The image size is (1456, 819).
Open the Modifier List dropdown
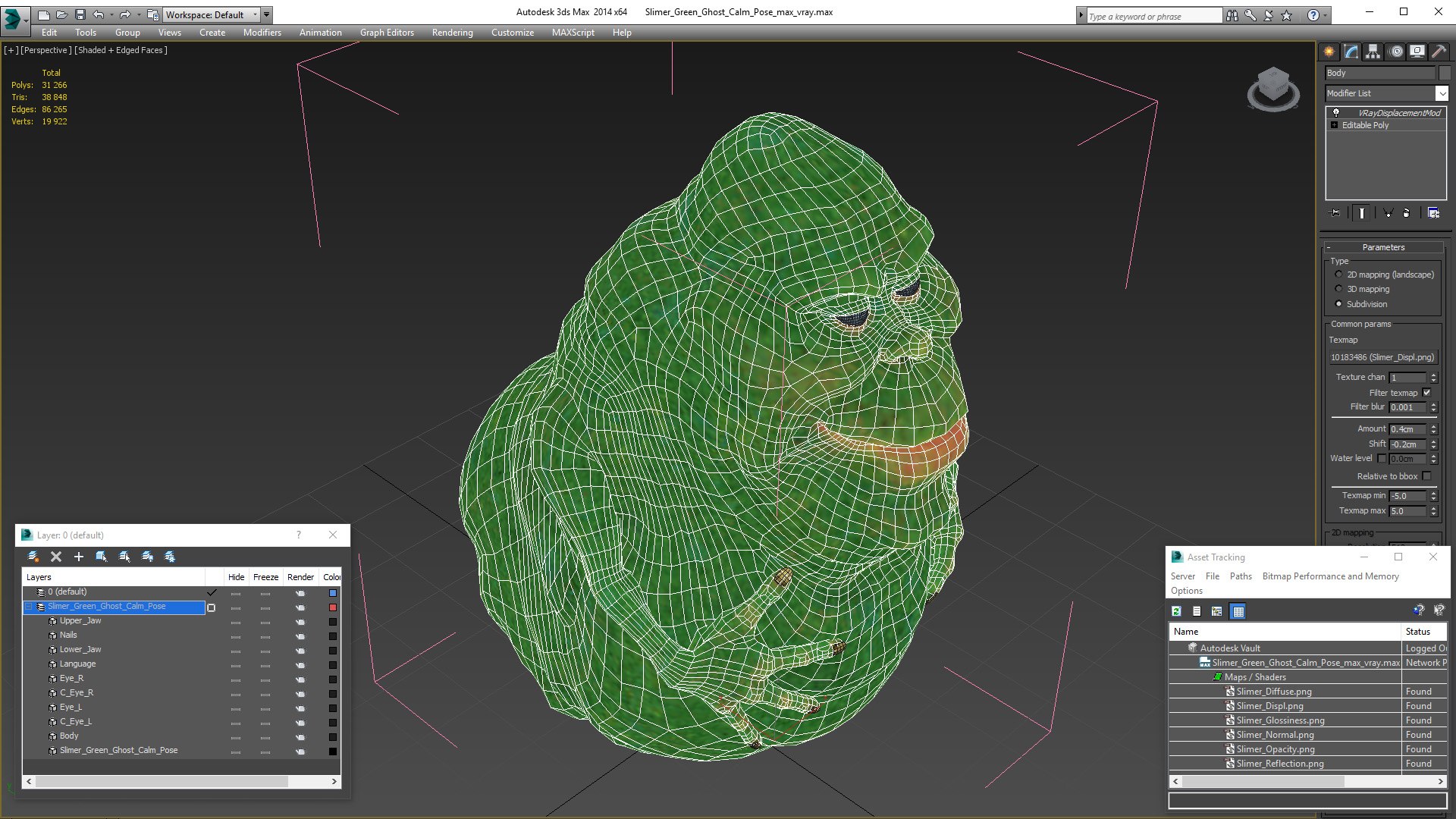tap(1442, 93)
